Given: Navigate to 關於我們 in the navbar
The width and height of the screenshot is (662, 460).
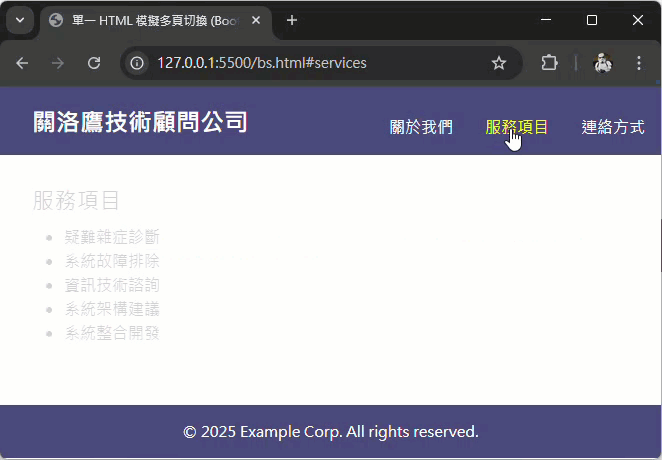Looking at the screenshot, I should (x=421, y=127).
